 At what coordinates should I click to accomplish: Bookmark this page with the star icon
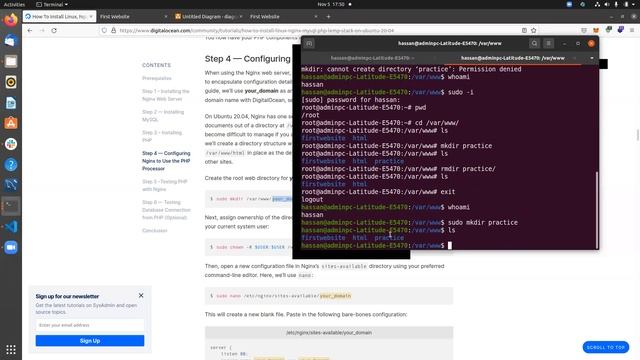pos(533,30)
